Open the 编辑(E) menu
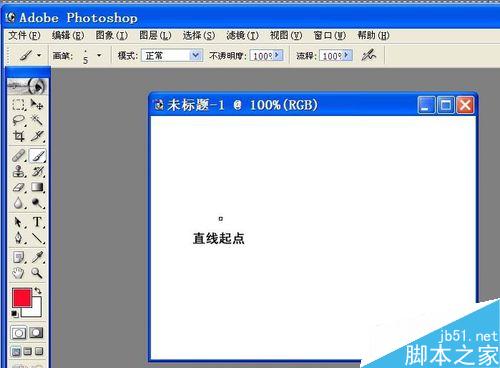 click(x=68, y=35)
